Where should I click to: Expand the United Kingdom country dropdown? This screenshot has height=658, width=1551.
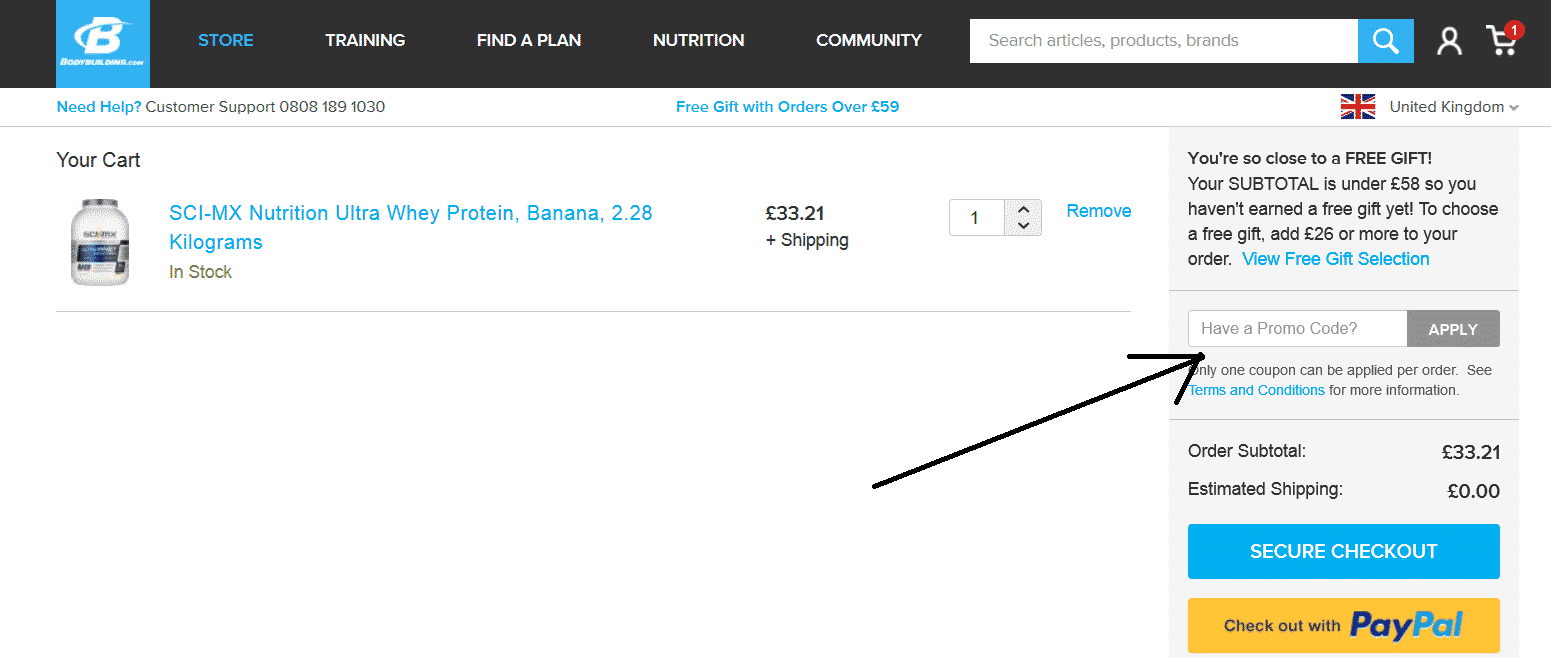1514,108
